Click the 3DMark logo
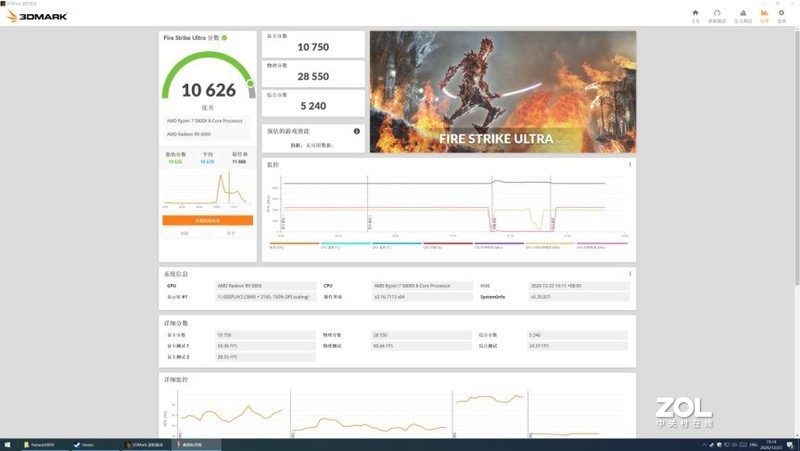This screenshot has width=800, height=451. [37, 16]
